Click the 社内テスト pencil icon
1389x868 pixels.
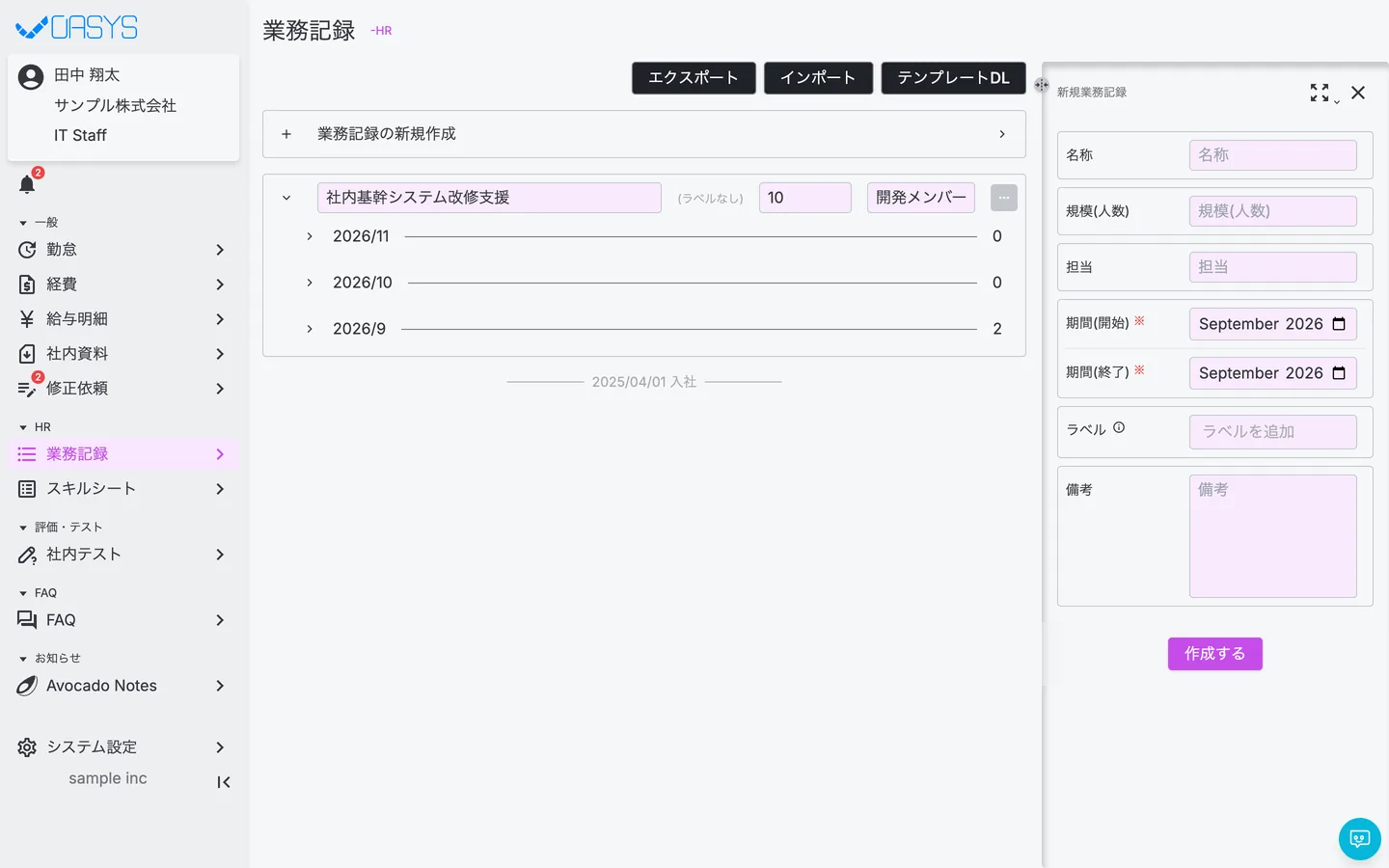27,555
